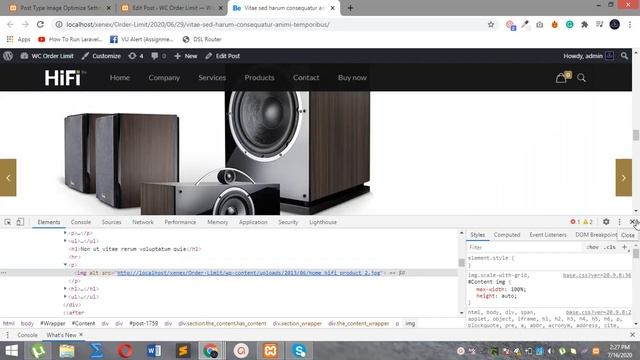Open the image src URL link in Elements panel
The width and height of the screenshot is (640, 360).
[249, 273]
